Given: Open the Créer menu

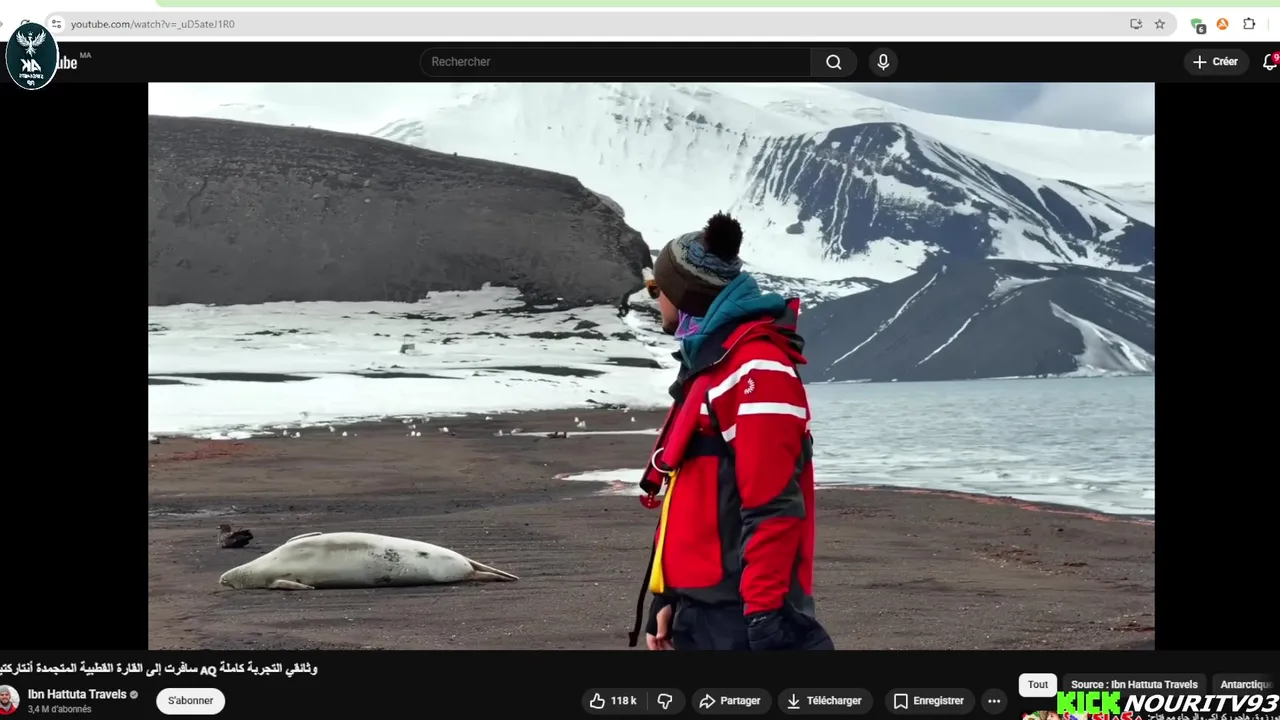Looking at the screenshot, I should (1216, 62).
